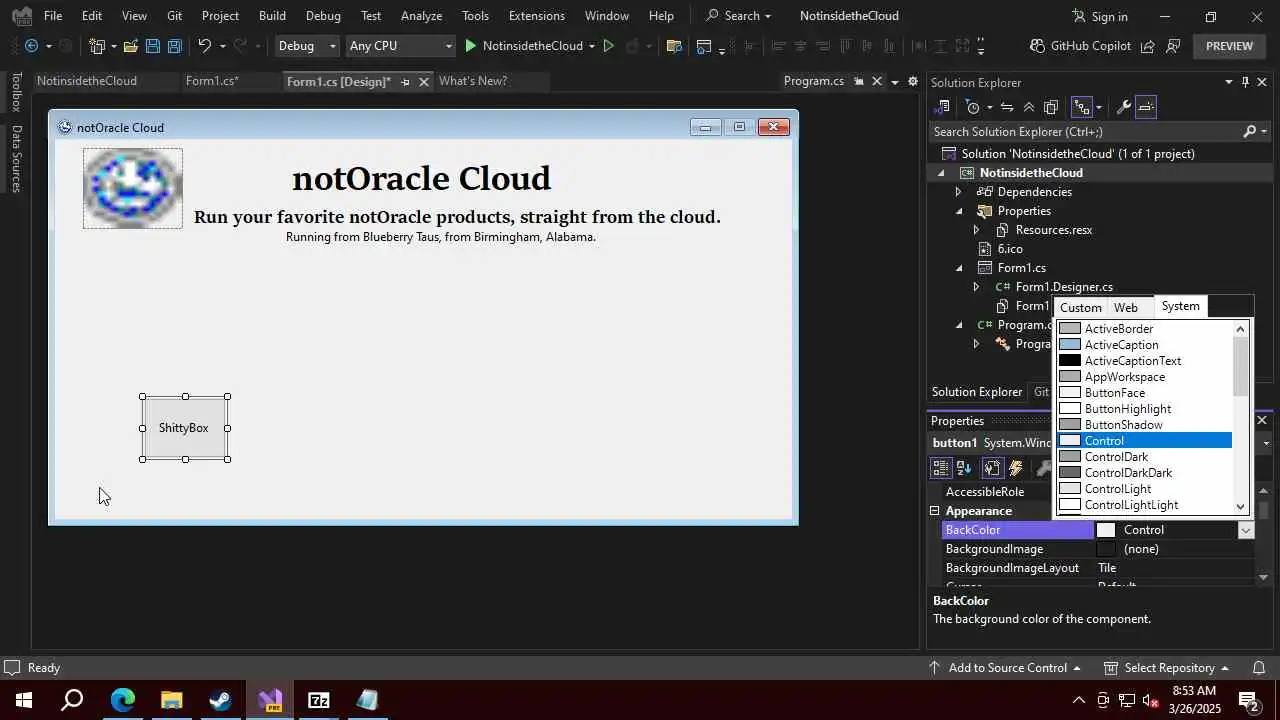Toggle auto-hide pin on Solution Explorer
This screenshot has height=720, width=1280.
tap(1245, 82)
